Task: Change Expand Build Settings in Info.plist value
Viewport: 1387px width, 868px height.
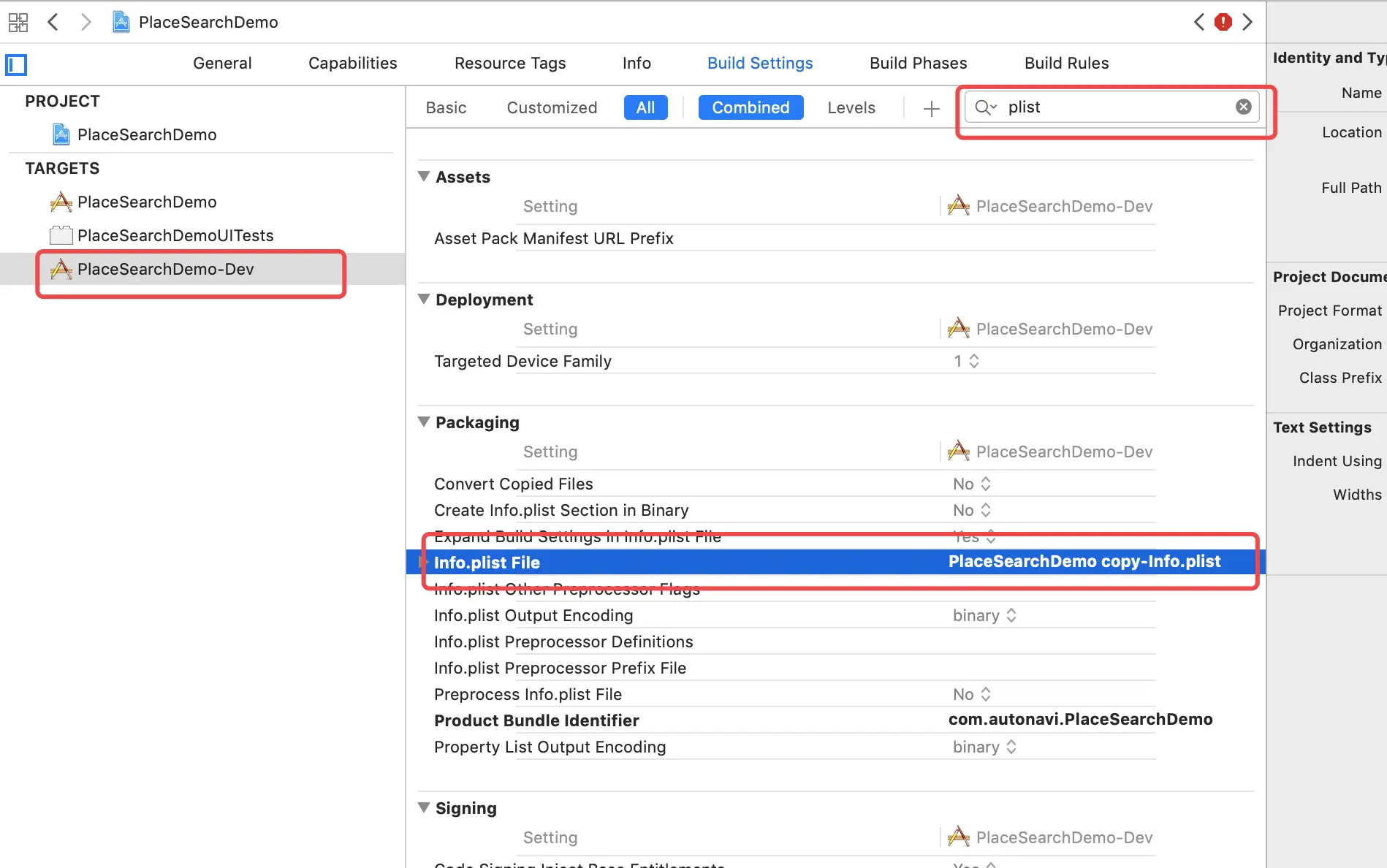Action: click(975, 537)
